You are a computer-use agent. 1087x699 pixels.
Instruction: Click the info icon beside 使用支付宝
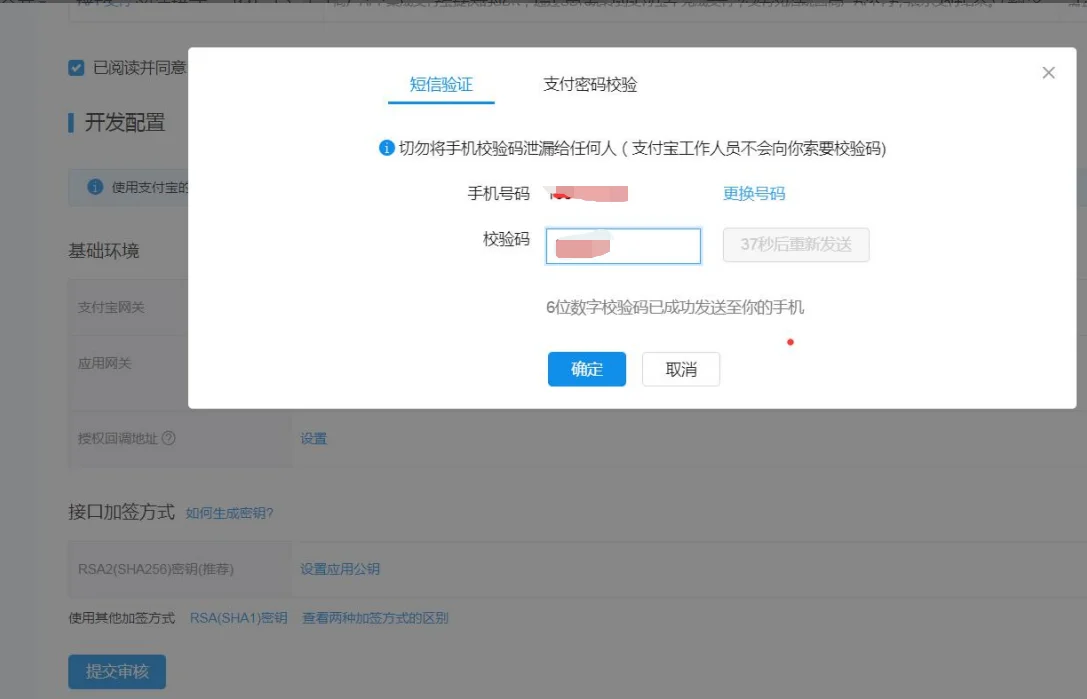tap(95, 187)
